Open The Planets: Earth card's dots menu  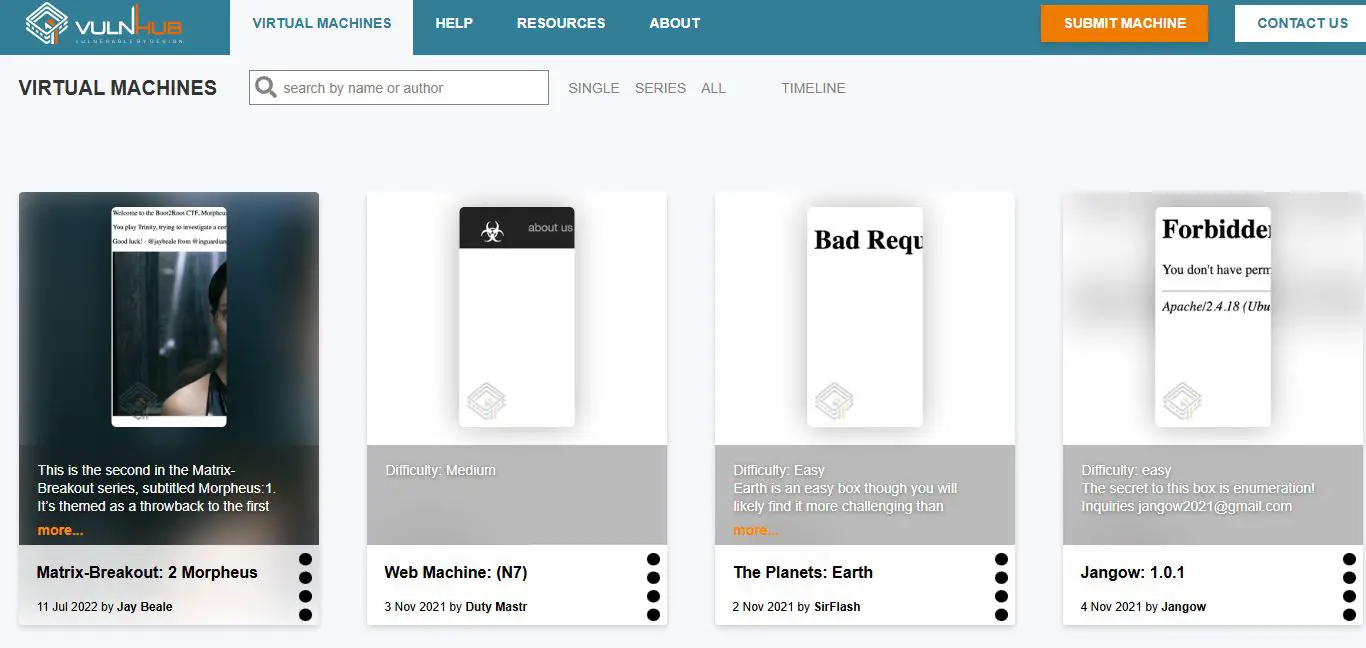1001,587
